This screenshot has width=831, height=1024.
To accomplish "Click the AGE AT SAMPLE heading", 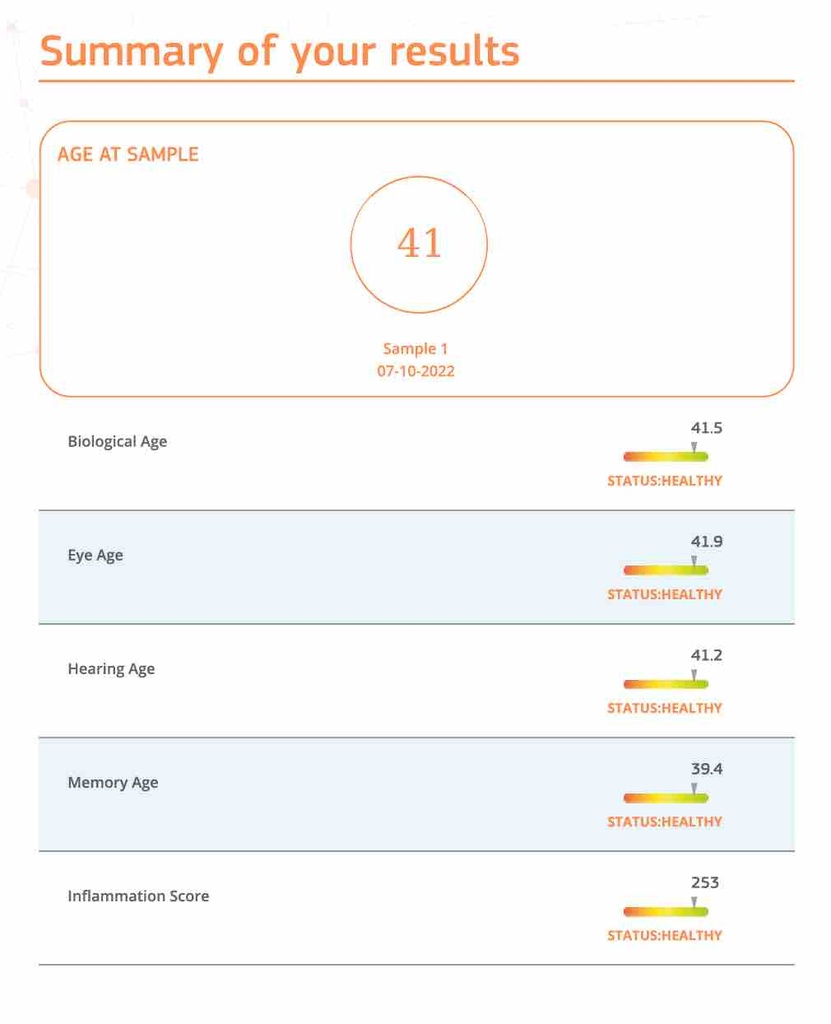I will tap(128, 154).
